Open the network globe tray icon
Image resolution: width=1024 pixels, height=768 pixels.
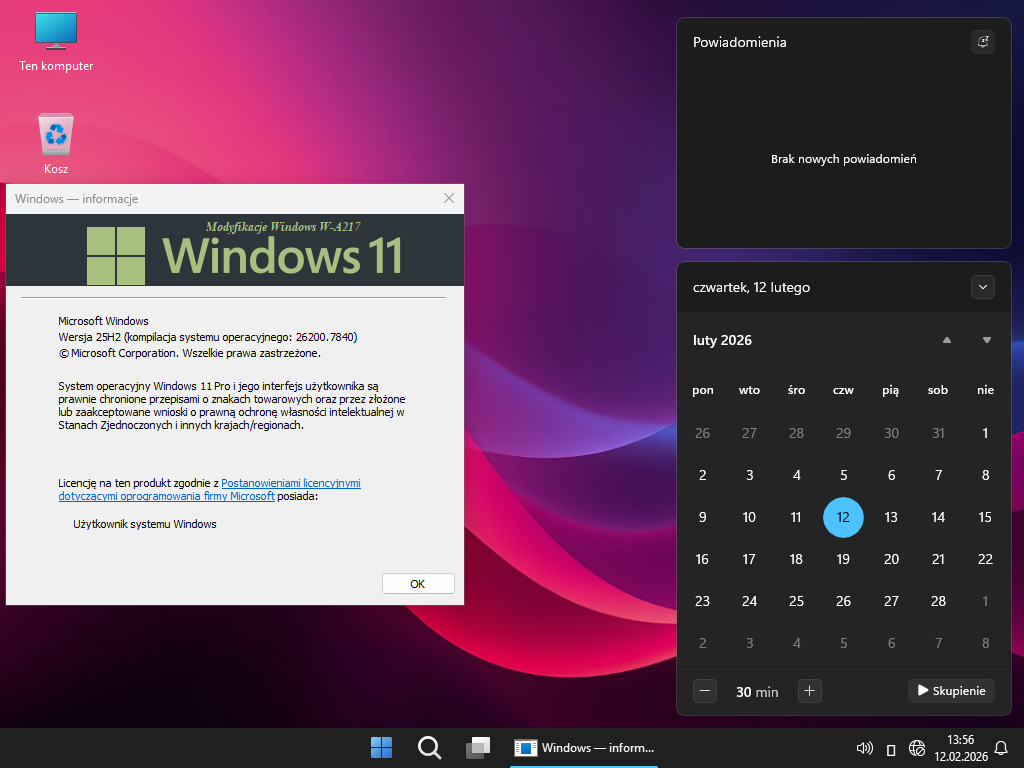(917, 748)
